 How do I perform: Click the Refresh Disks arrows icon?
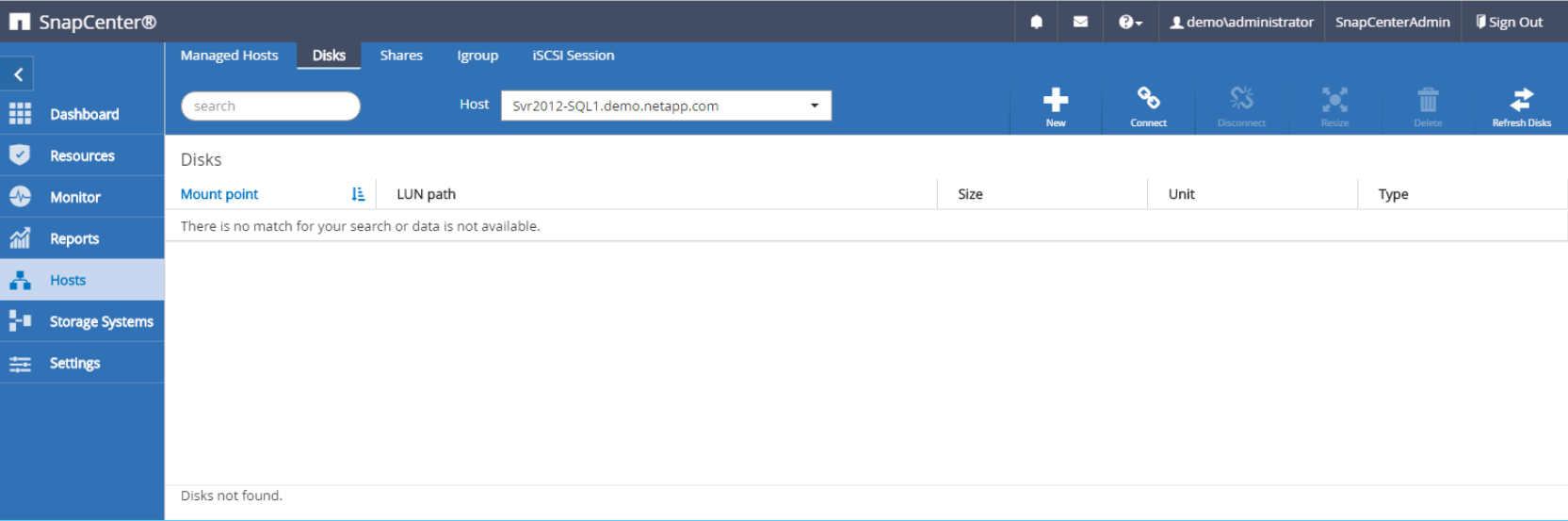point(1521,100)
